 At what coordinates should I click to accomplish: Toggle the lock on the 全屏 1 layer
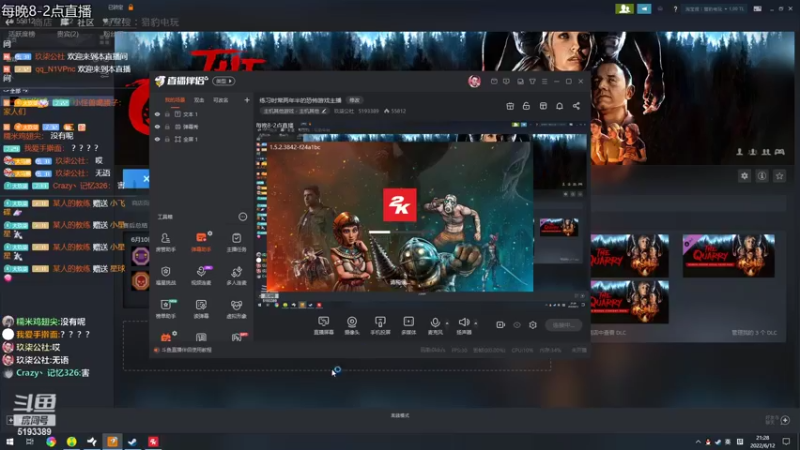tap(167, 139)
